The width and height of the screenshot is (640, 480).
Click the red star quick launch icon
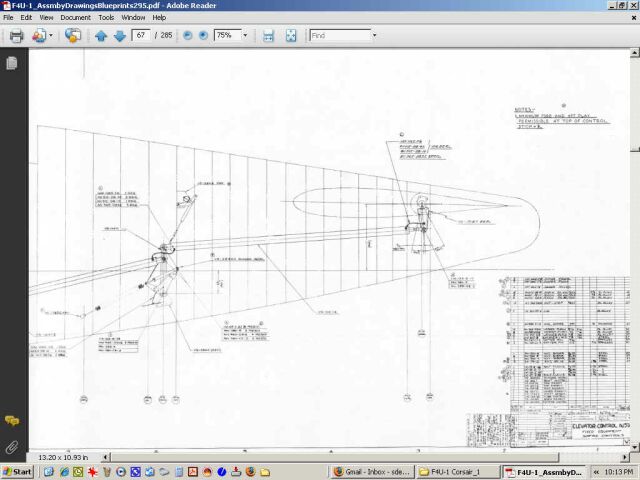[x=93, y=472]
